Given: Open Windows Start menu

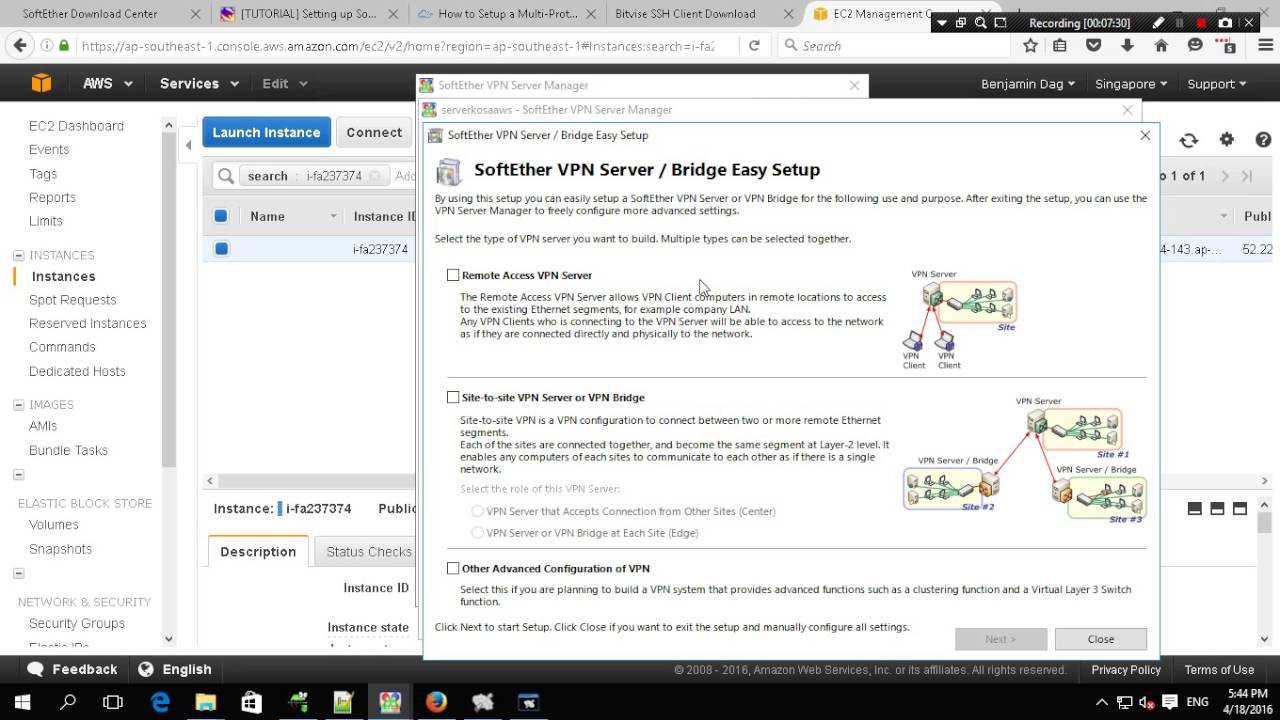Looking at the screenshot, I should pyautogui.click(x=21, y=702).
